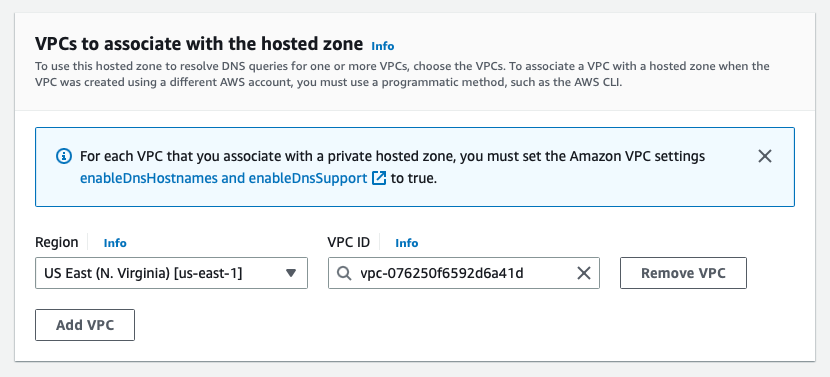This screenshot has height=377, width=830.
Task: Click Remove VPC button
Action: (683, 273)
